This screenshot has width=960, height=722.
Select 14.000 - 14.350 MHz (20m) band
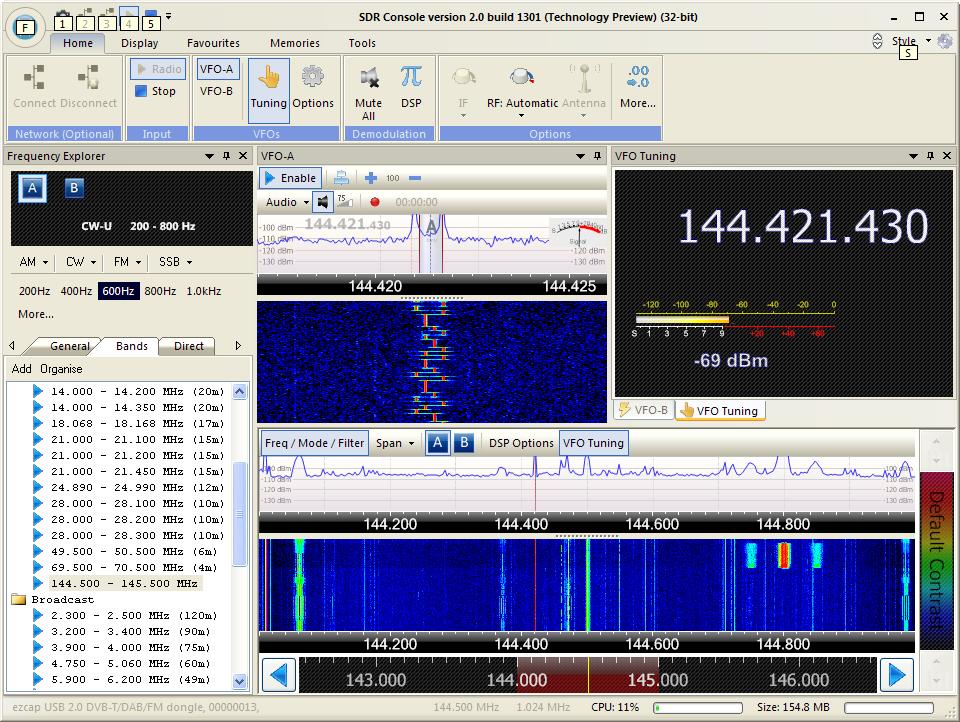137,407
